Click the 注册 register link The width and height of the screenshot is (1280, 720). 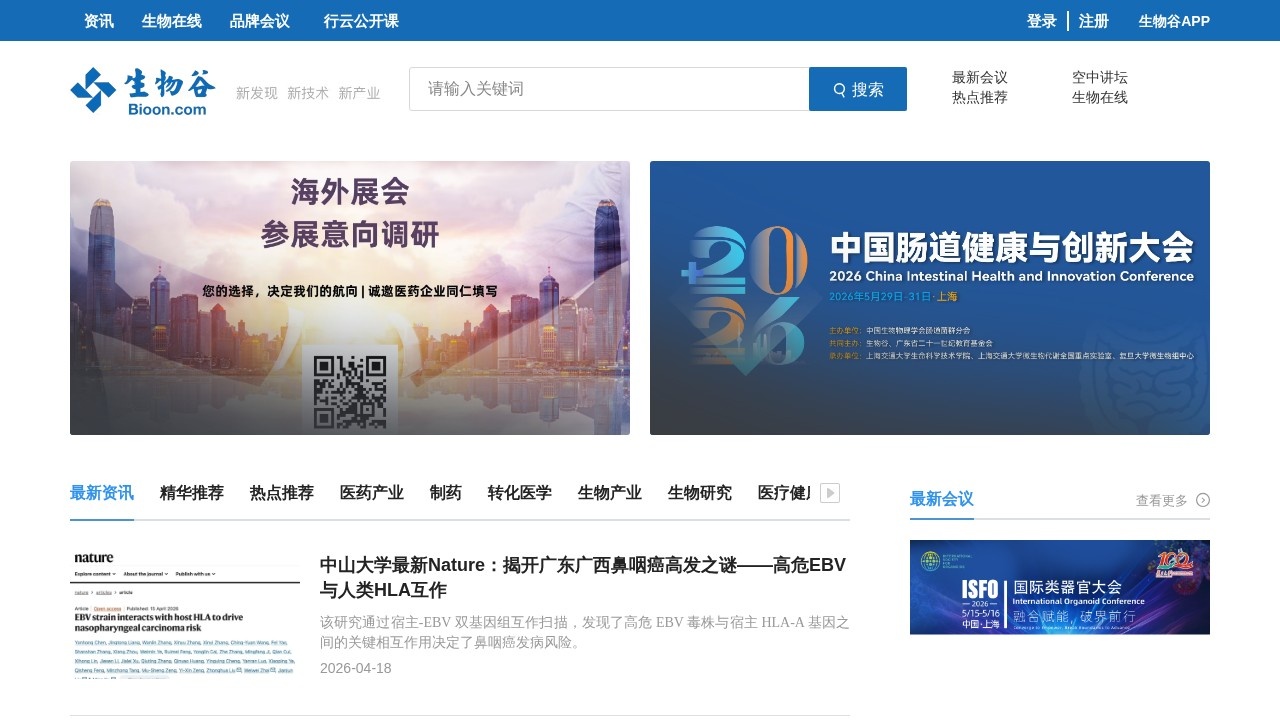[1094, 21]
